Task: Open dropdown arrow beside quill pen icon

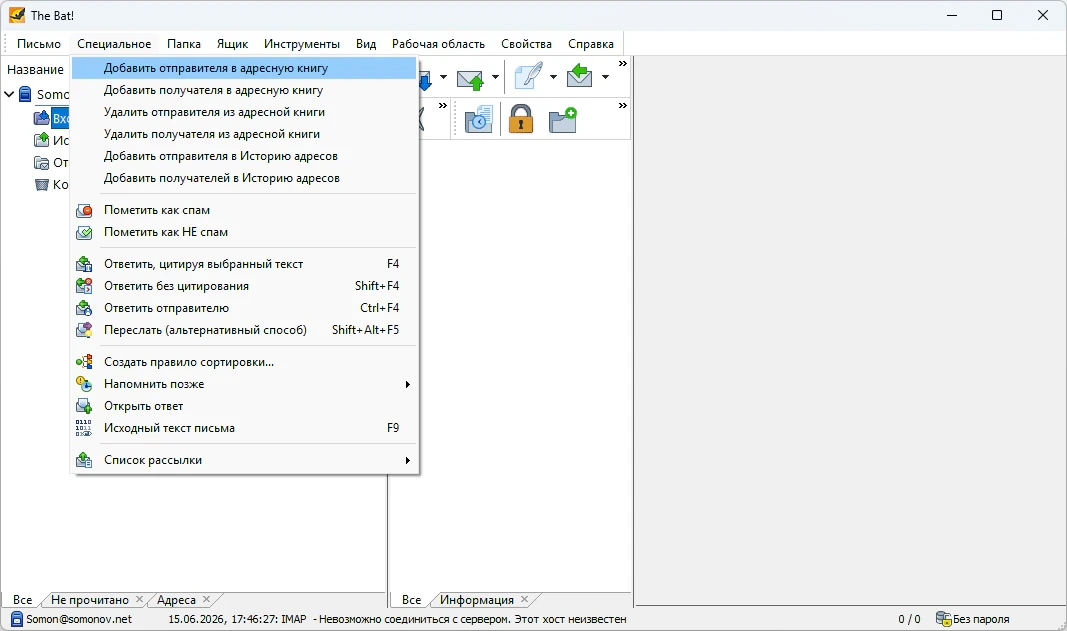Action: [x=553, y=77]
